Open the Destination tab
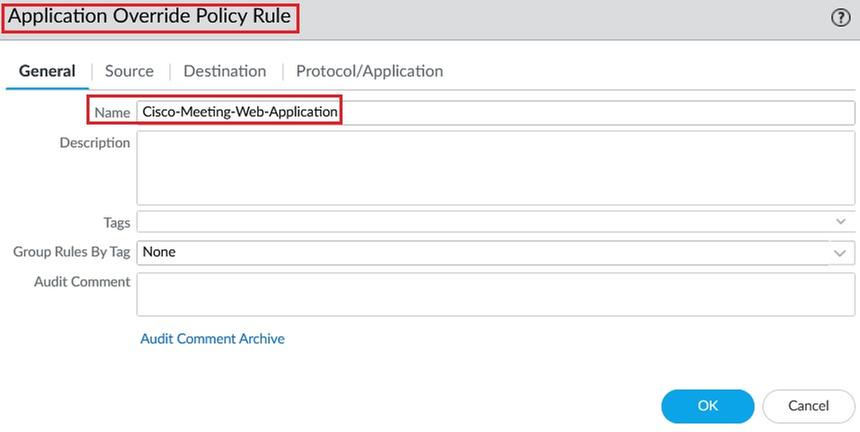Image resolution: width=860 pixels, height=432 pixels. tap(225, 71)
